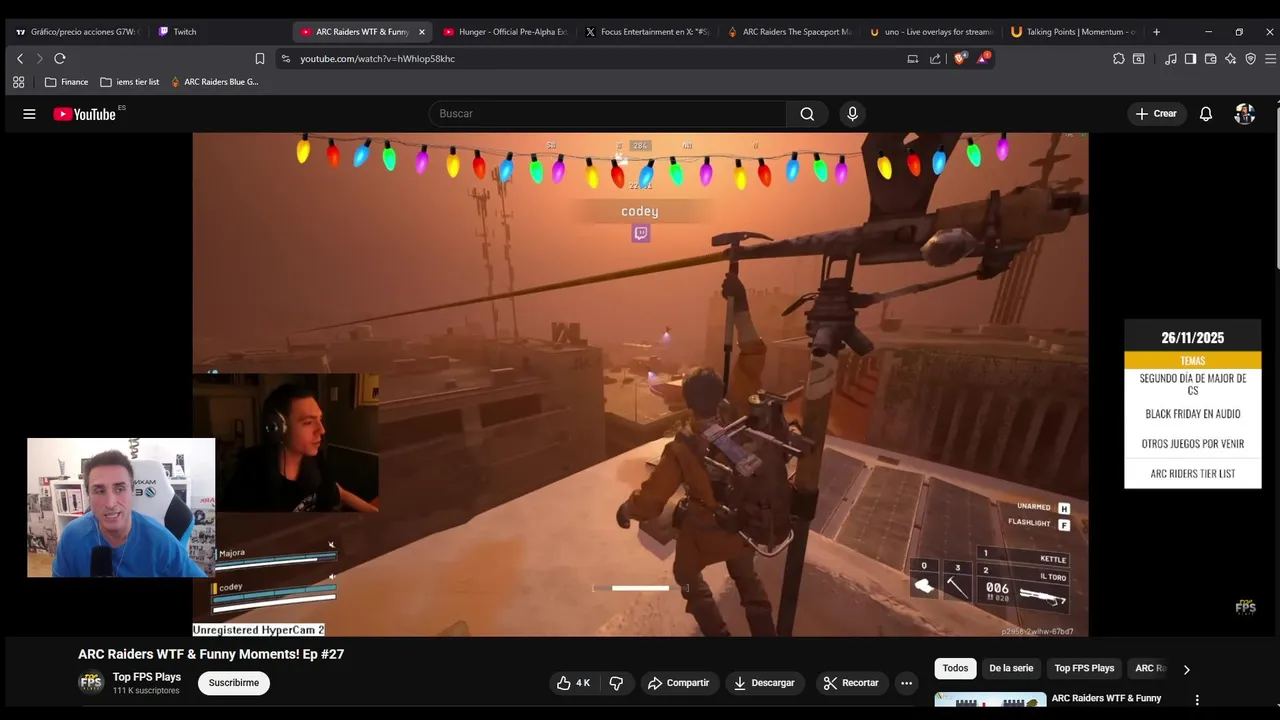Click video title ARC Raiders WTF & Funny Moments! Ep #27
The image size is (1280, 720).
(x=211, y=654)
